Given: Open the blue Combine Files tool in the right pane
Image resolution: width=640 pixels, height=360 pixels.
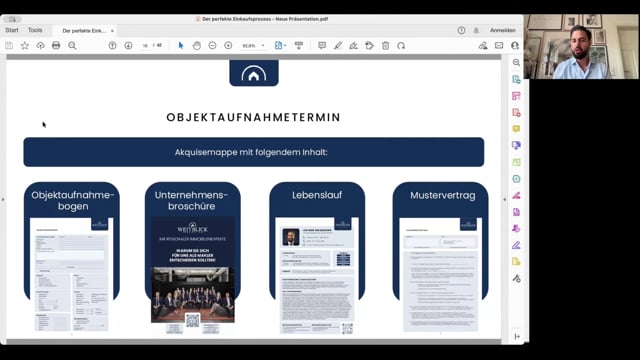Looking at the screenshot, I should (516, 145).
